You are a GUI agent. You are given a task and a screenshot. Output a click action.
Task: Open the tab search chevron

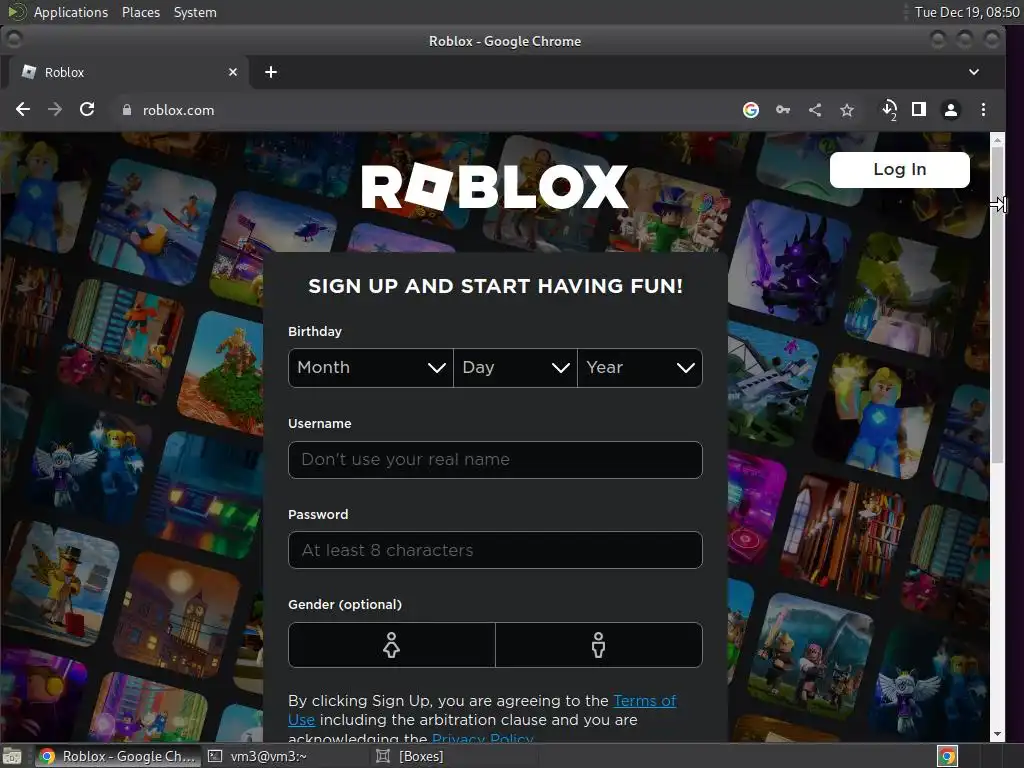974,72
